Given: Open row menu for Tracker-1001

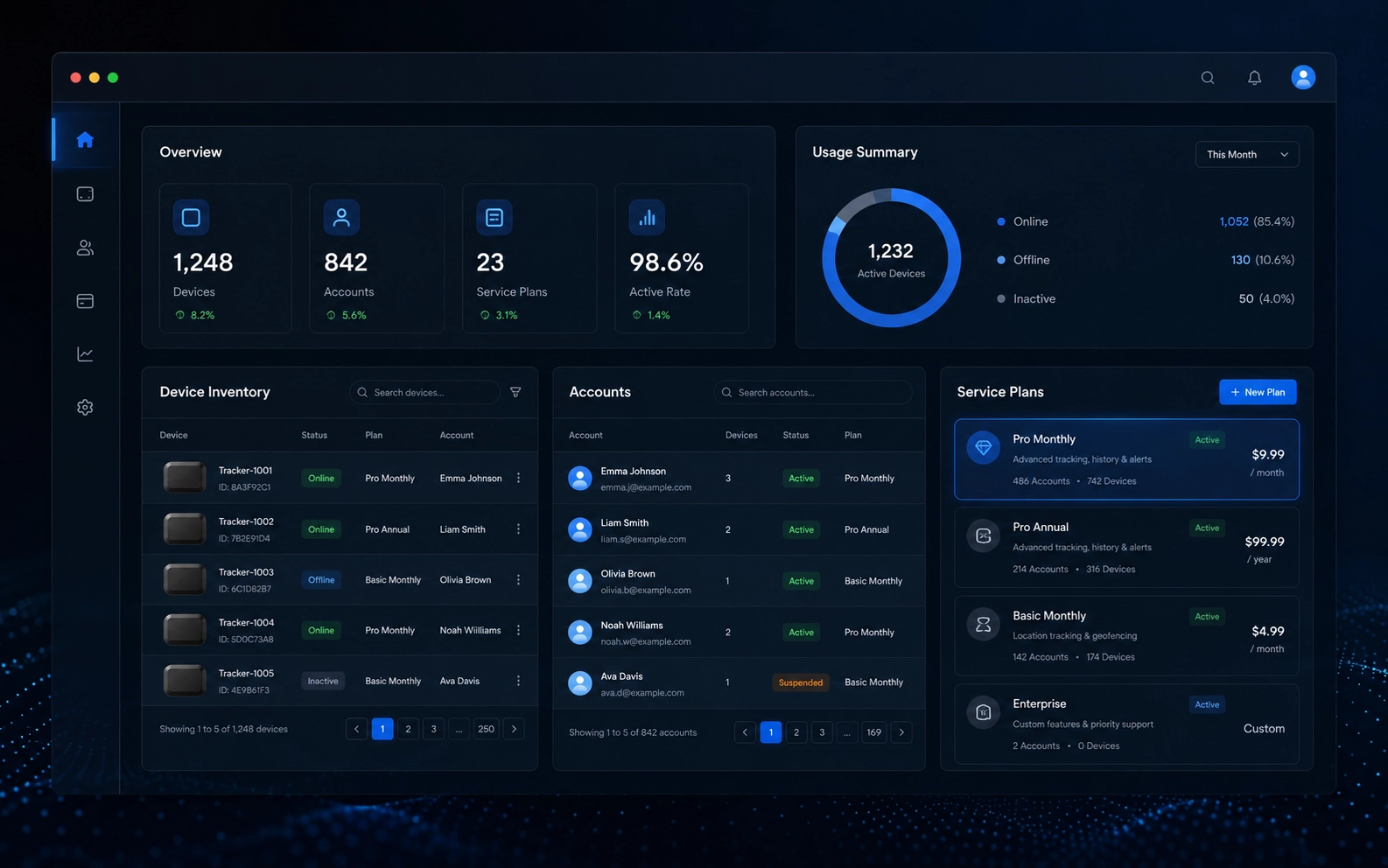Looking at the screenshot, I should pos(518,478).
